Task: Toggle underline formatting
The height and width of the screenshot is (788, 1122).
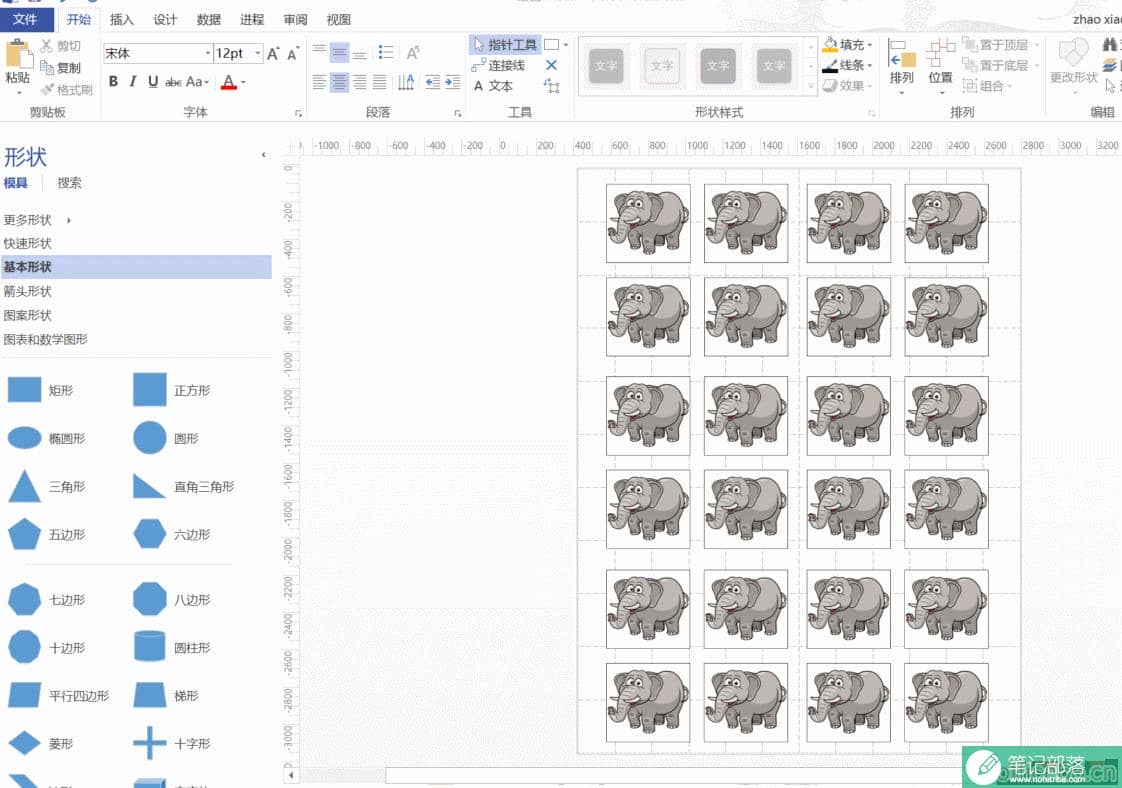Action: click(x=152, y=82)
